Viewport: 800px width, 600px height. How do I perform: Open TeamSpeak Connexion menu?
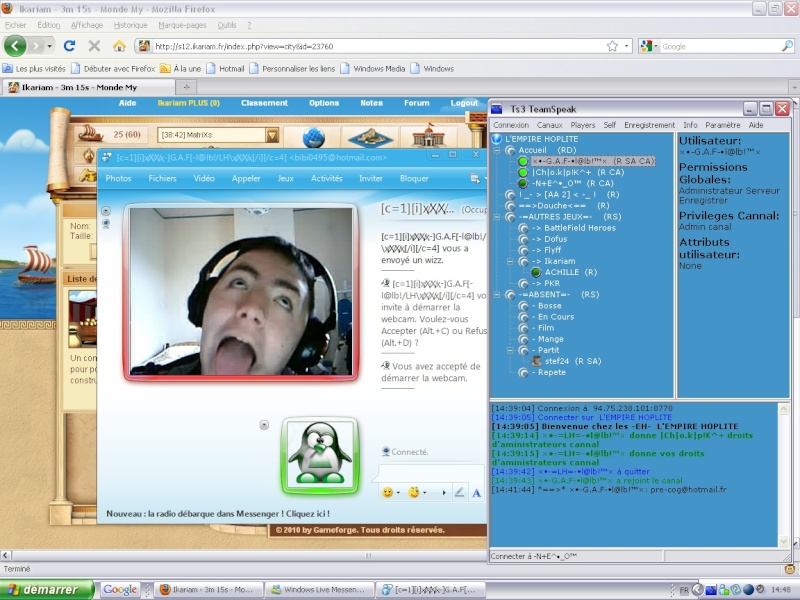(x=511, y=125)
